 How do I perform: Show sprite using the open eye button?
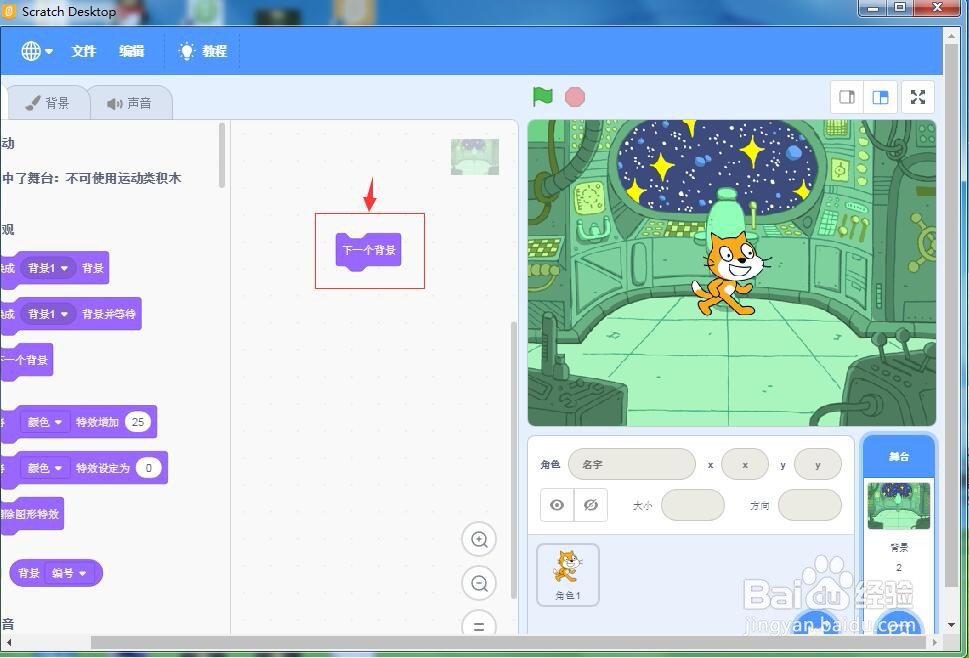[x=557, y=505]
